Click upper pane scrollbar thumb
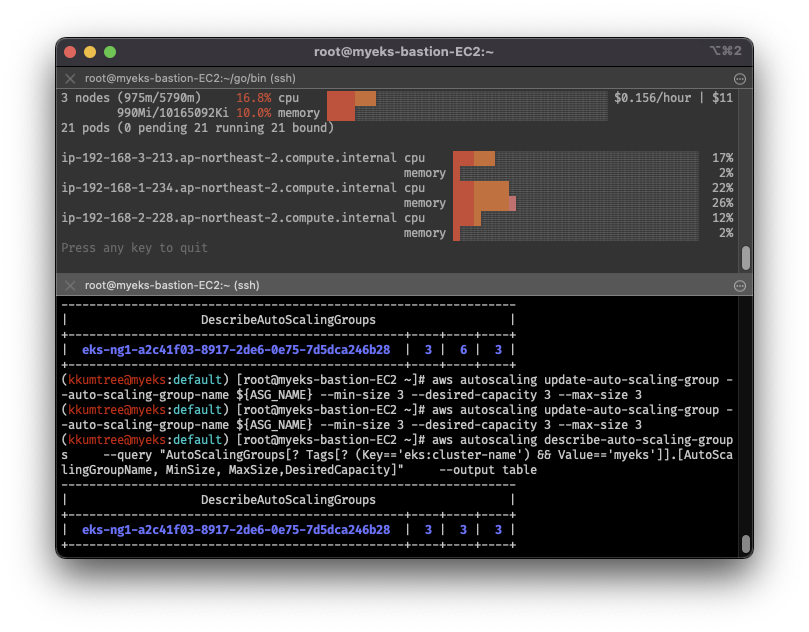 click(x=746, y=258)
